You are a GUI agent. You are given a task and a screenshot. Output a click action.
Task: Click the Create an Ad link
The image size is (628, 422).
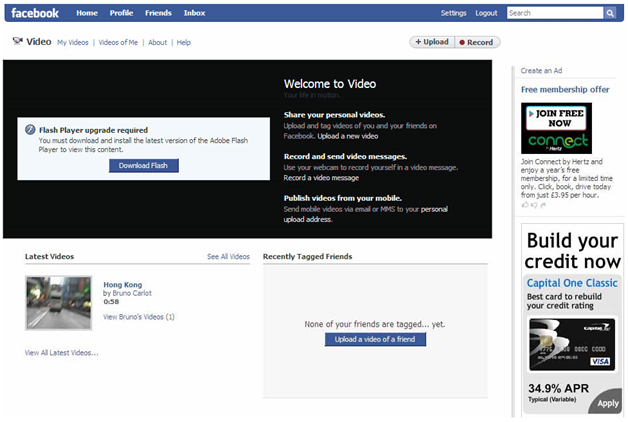[541, 71]
